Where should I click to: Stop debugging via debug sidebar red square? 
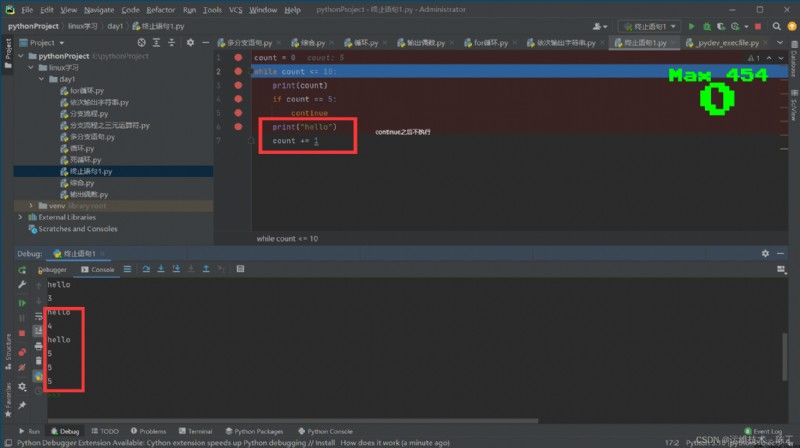[x=22, y=333]
